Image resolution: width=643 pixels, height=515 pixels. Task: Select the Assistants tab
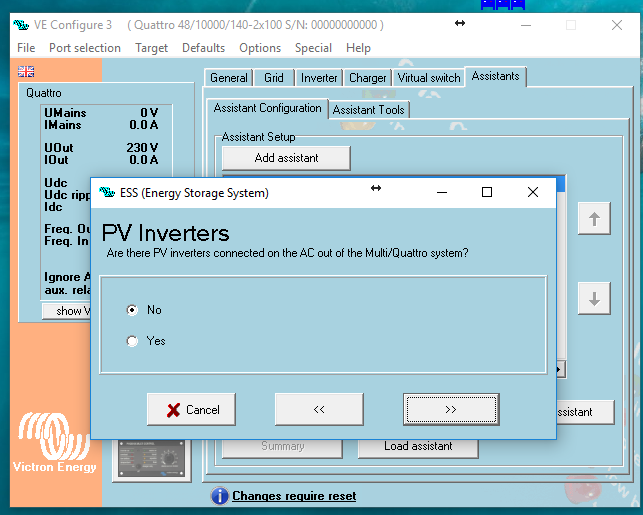495,76
